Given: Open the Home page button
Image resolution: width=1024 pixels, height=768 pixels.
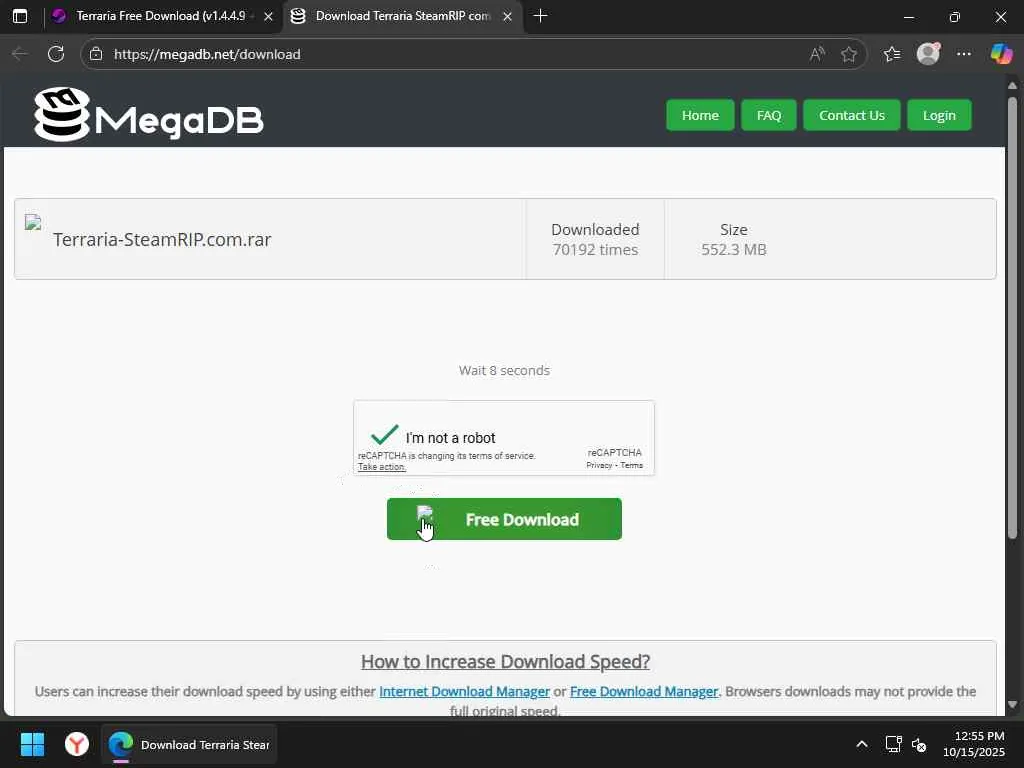Looking at the screenshot, I should (x=700, y=116).
